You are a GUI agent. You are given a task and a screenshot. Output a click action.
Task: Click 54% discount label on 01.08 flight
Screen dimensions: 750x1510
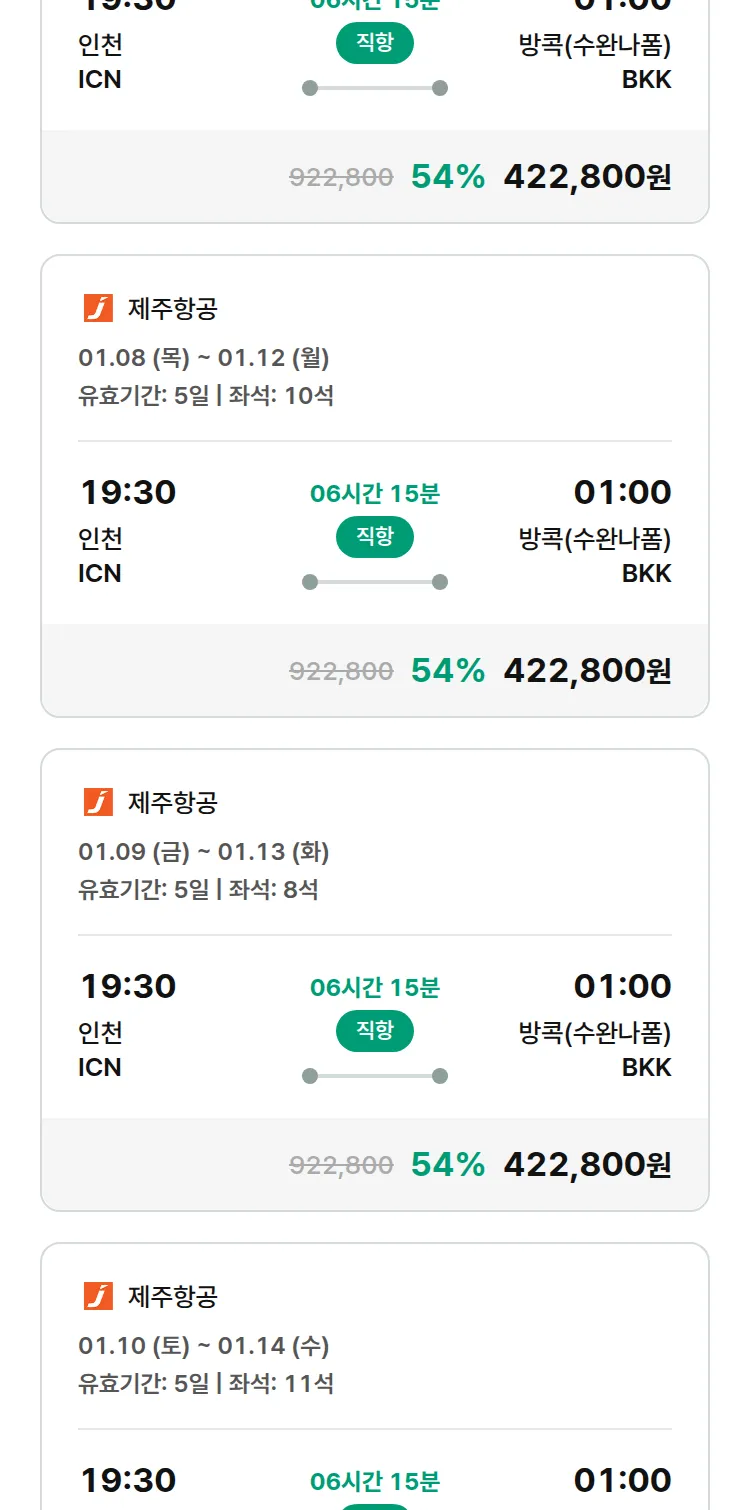(x=447, y=670)
